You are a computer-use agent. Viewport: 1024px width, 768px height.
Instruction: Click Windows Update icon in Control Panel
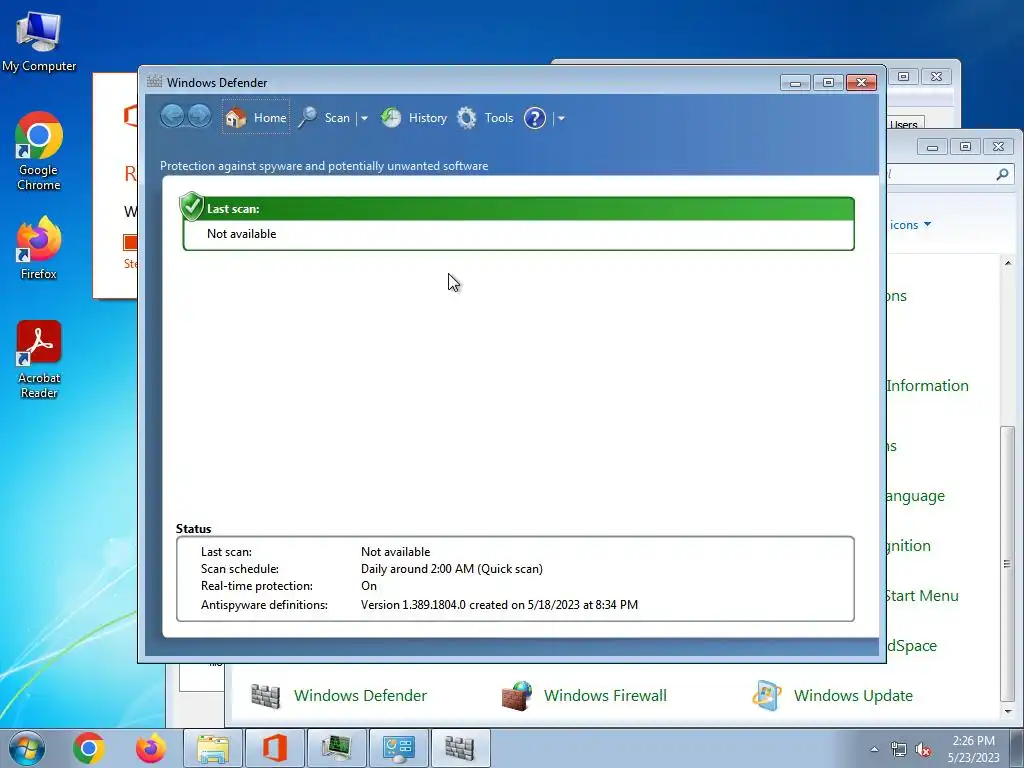coord(766,696)
